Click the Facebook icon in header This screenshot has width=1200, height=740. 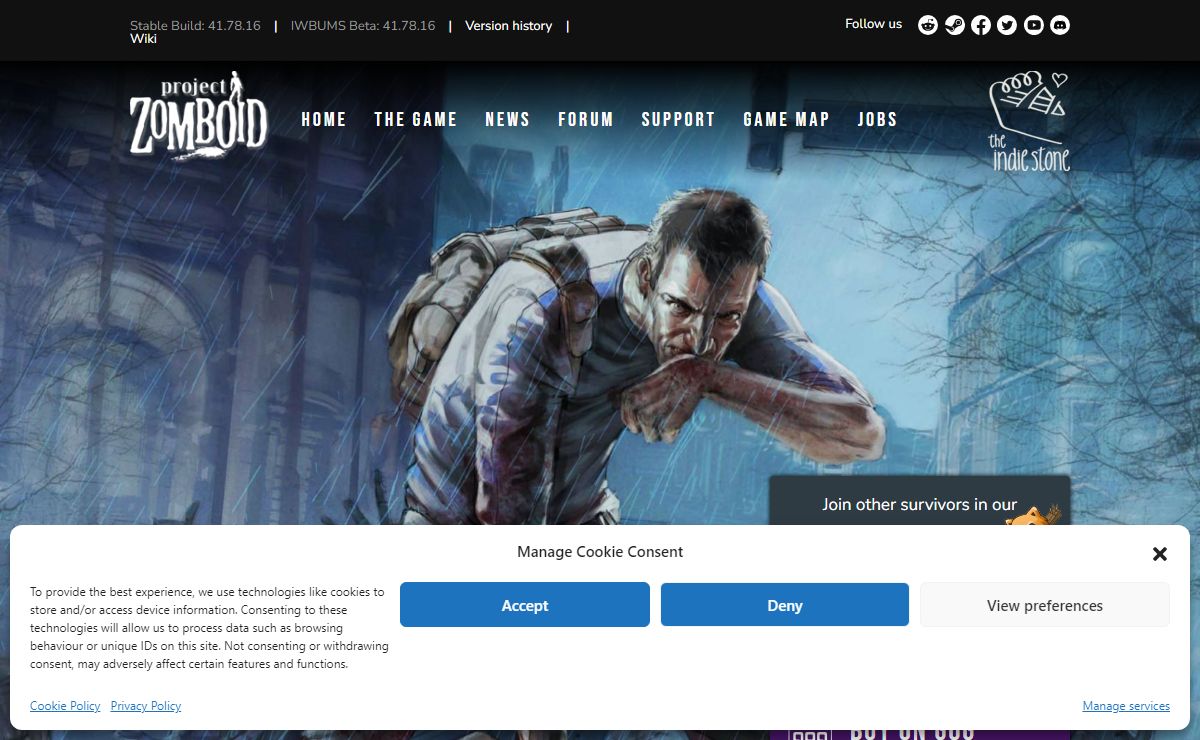click(981, 25)
